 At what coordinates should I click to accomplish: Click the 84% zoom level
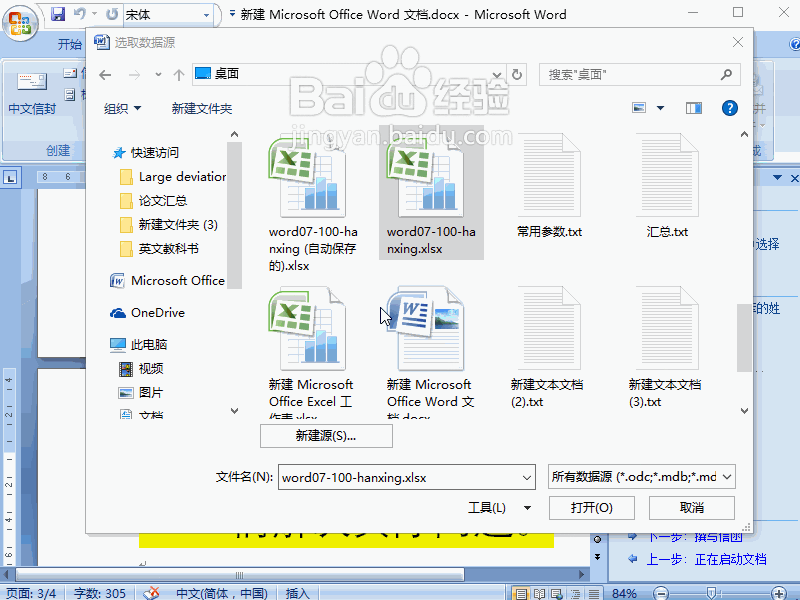tap(624, 593)
